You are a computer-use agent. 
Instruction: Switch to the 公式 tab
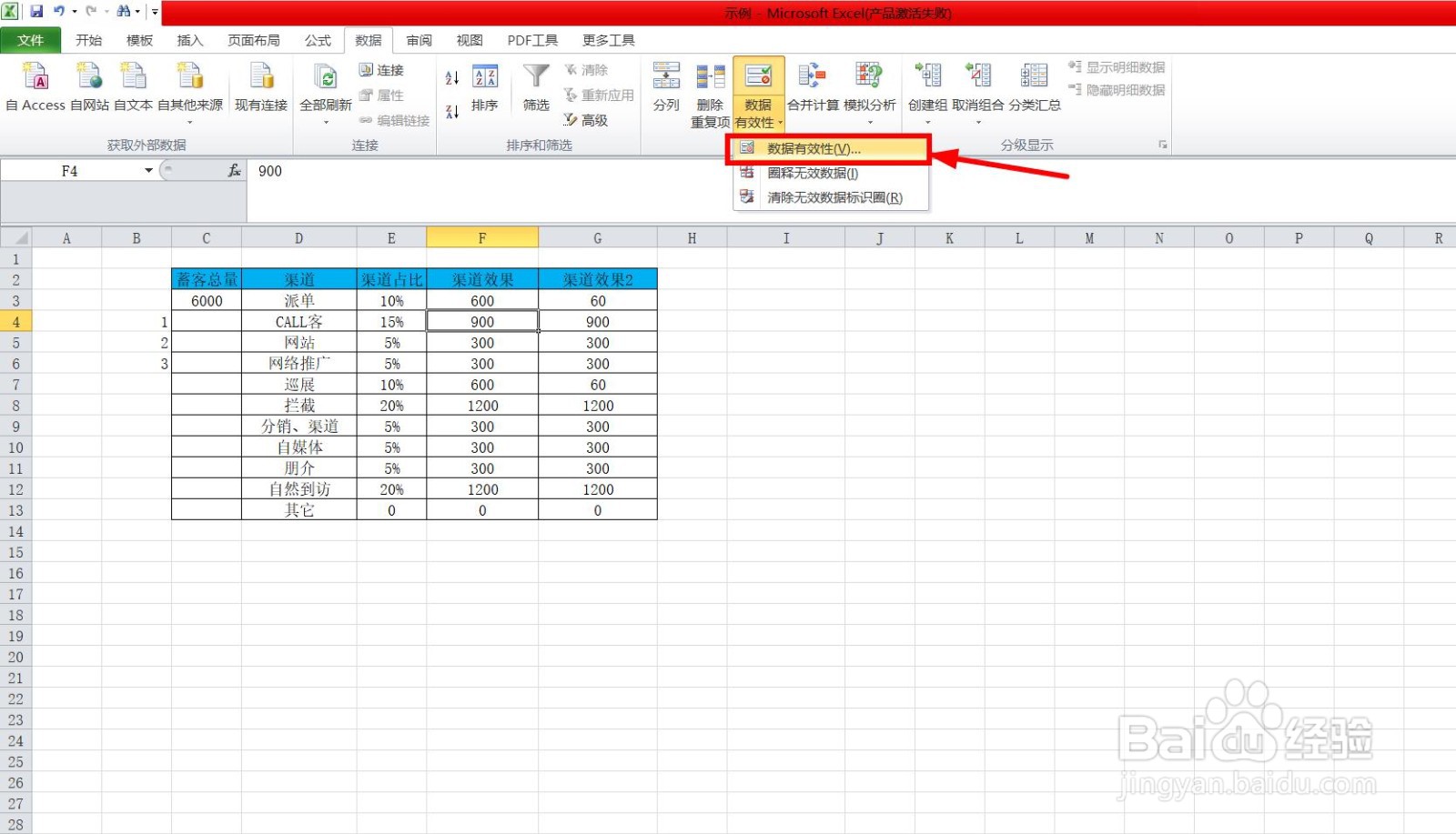(x=318, y=40)
